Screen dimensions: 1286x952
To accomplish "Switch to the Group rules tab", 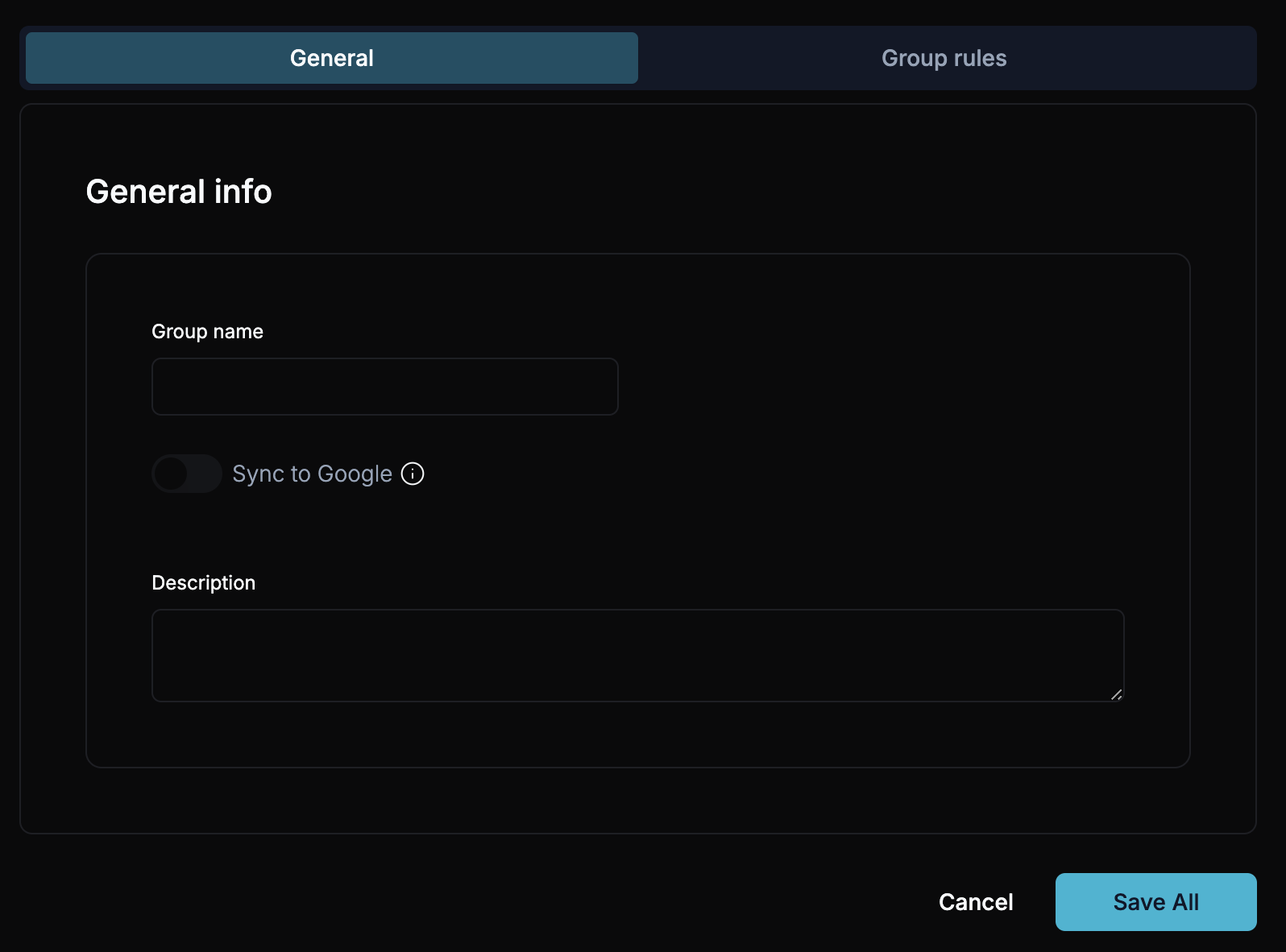I will point(944,58).
